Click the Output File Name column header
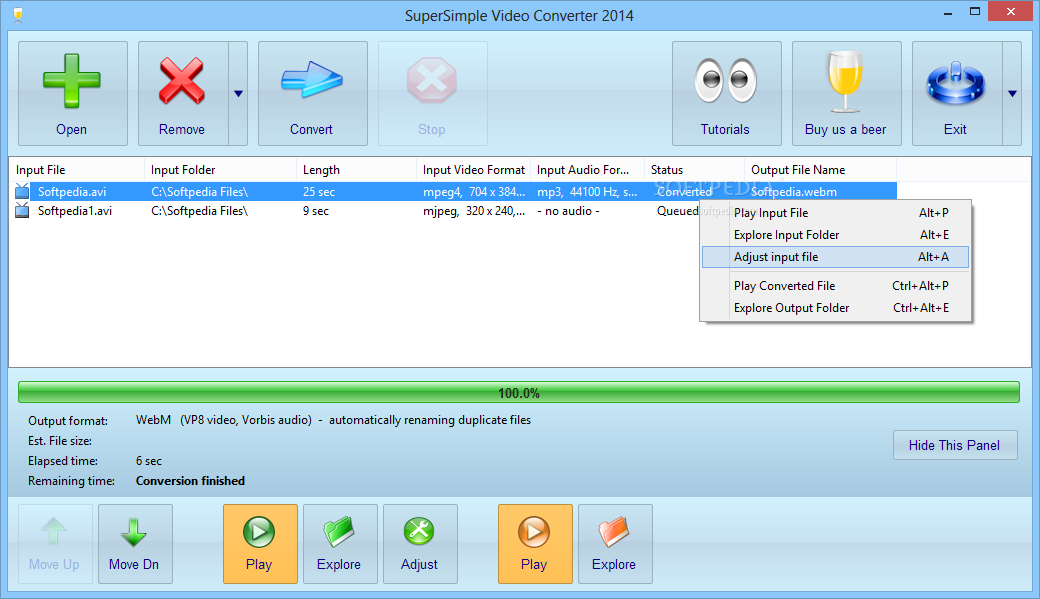This screenshot has width=1040, height=599. point(820,170)
